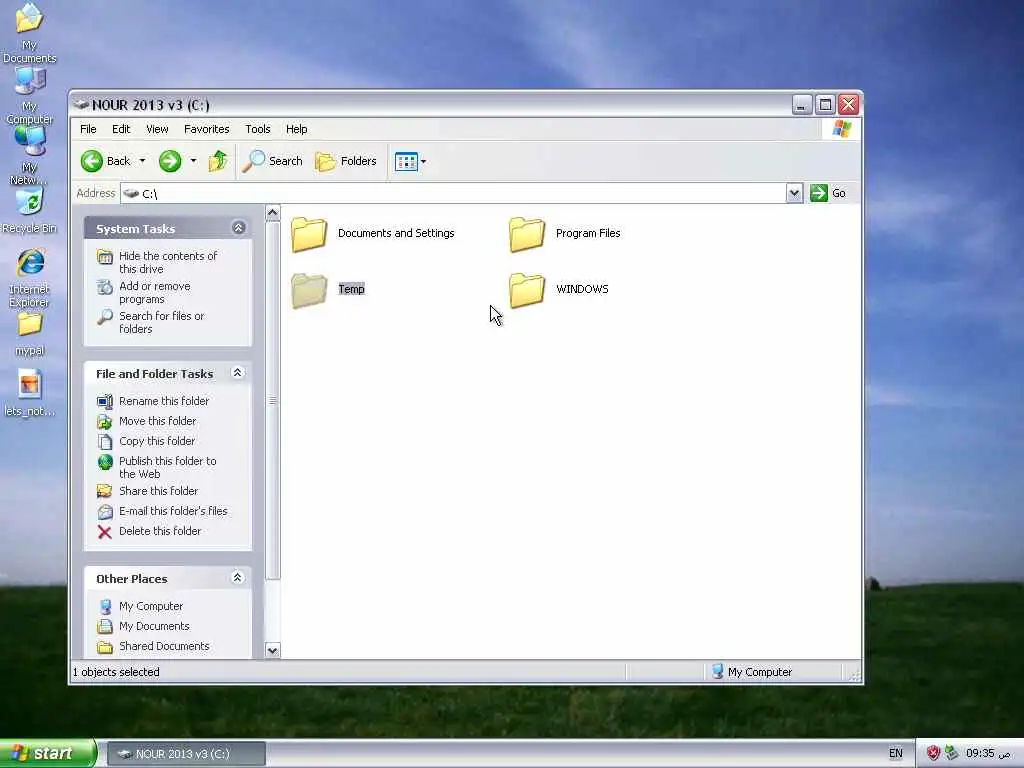
Task: Open the View menu
Action: [157, 129]
